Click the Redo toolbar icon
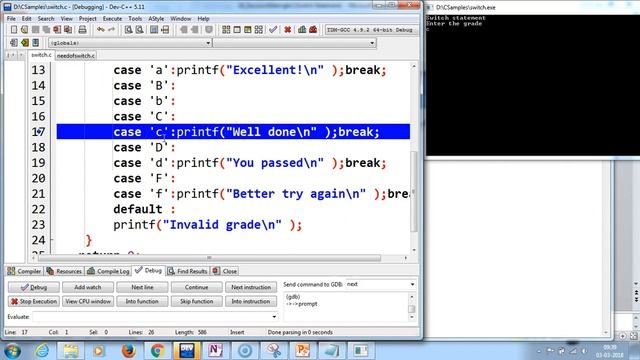This screenshot has width=640, height=360. pyautogui.click(x=111, y=30)
